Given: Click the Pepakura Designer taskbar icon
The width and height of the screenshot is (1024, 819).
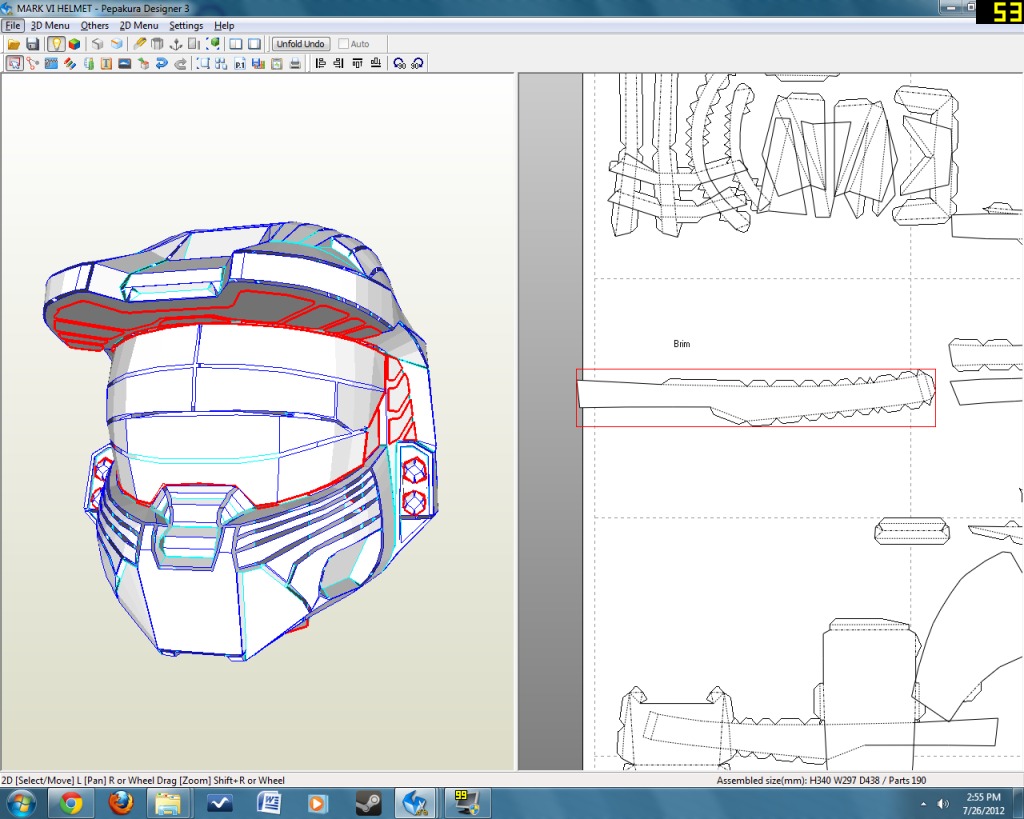Looking at the screenshot, I should 416,803.
